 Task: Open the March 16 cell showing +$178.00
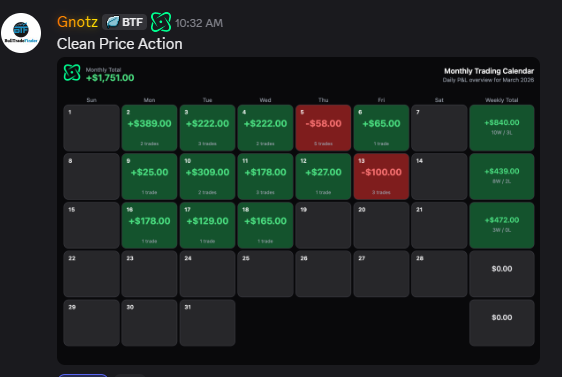pos(149,225)
